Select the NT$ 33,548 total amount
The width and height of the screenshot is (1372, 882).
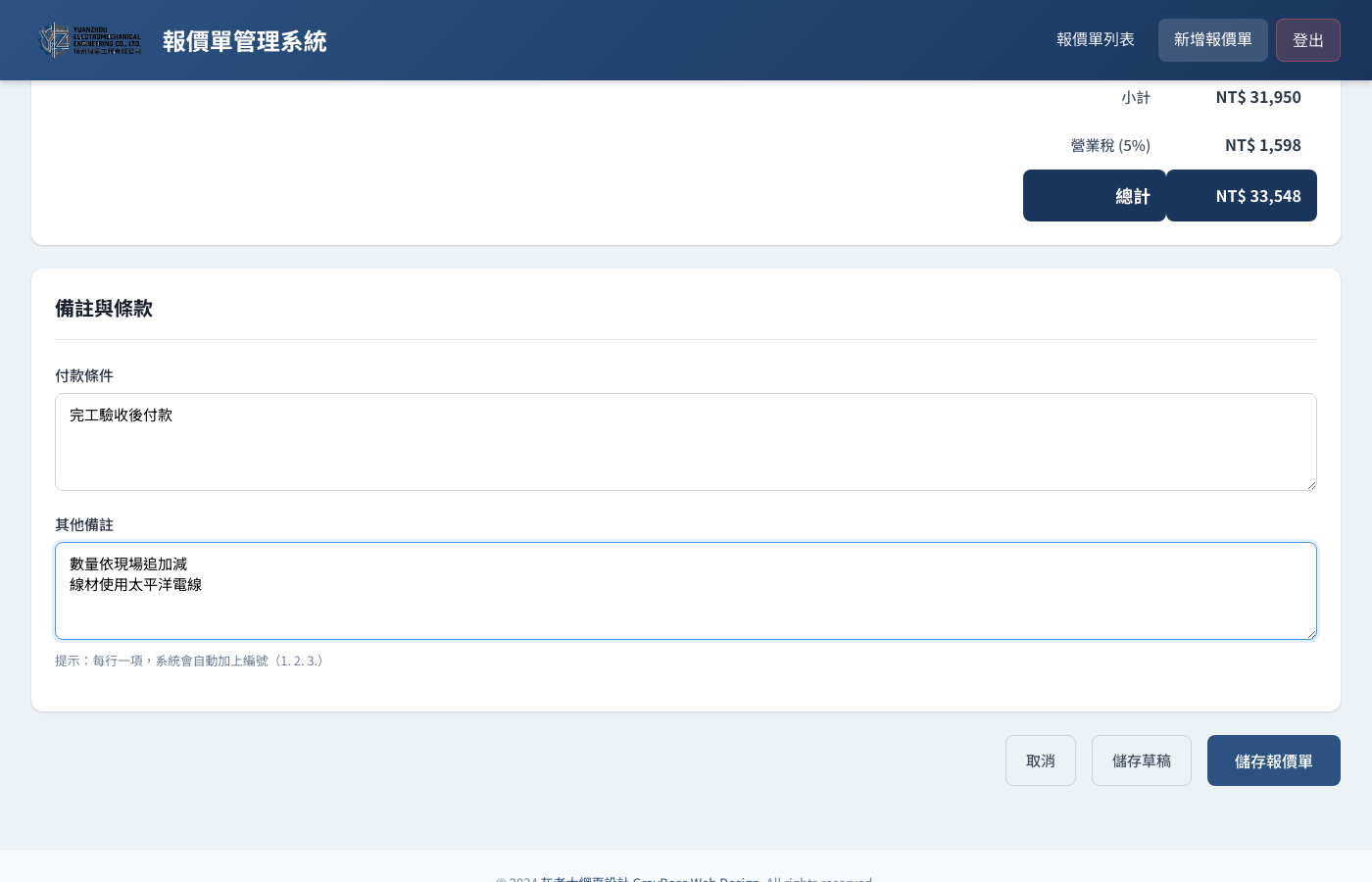coord(1257,196)
